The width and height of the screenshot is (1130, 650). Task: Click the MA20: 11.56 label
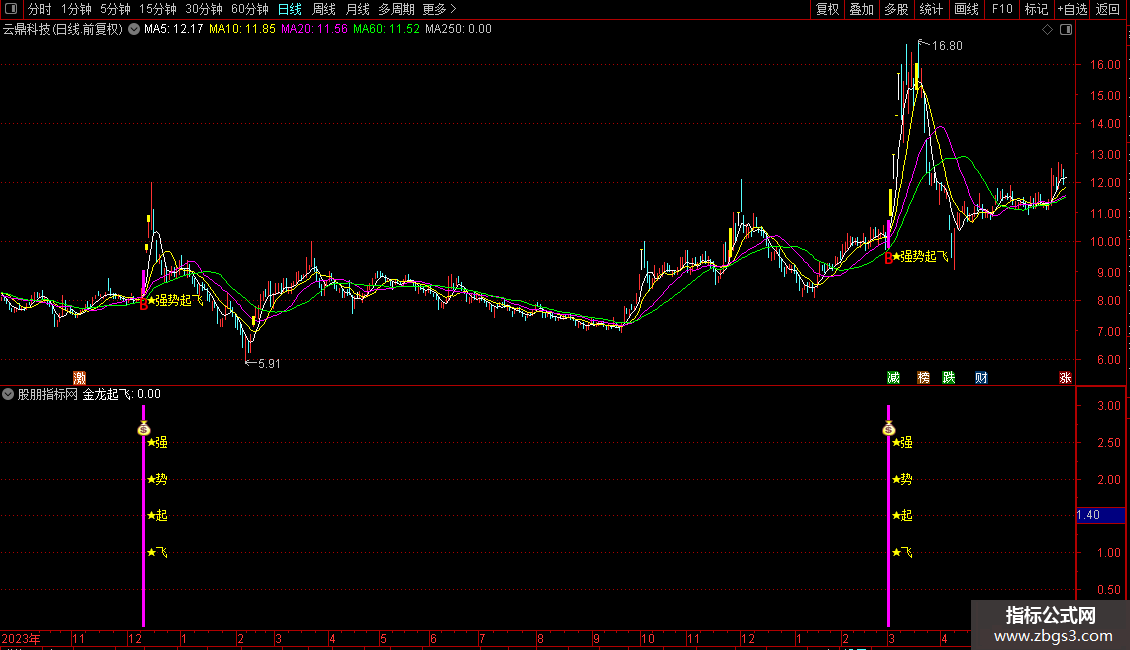(314, 30)
